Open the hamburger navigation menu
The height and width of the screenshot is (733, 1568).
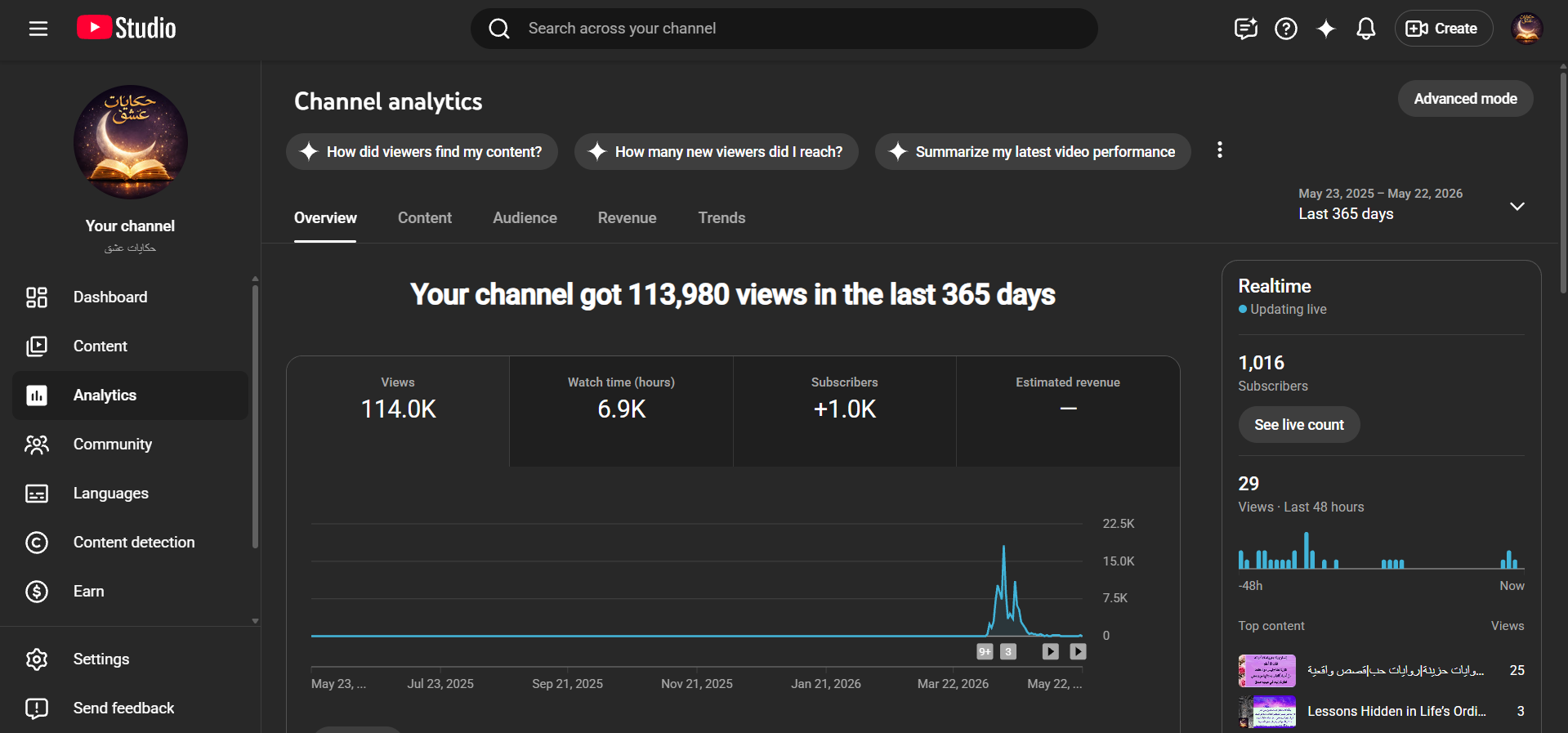(38, 29)
